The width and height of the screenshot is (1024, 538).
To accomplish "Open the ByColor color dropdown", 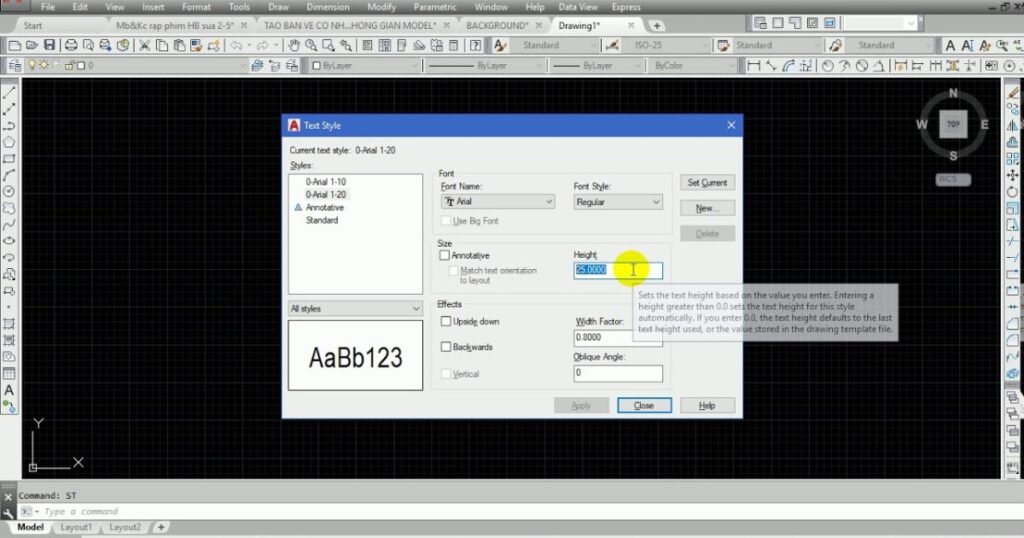I will point(694,65).
